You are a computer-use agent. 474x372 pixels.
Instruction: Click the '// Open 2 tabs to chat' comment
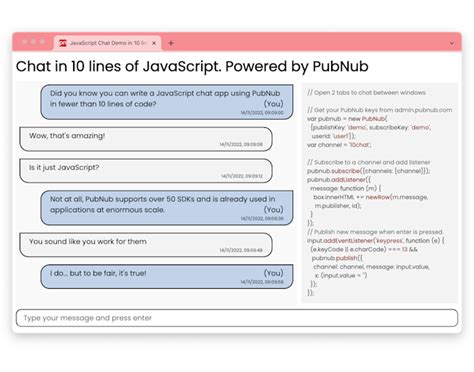(366, 93)
